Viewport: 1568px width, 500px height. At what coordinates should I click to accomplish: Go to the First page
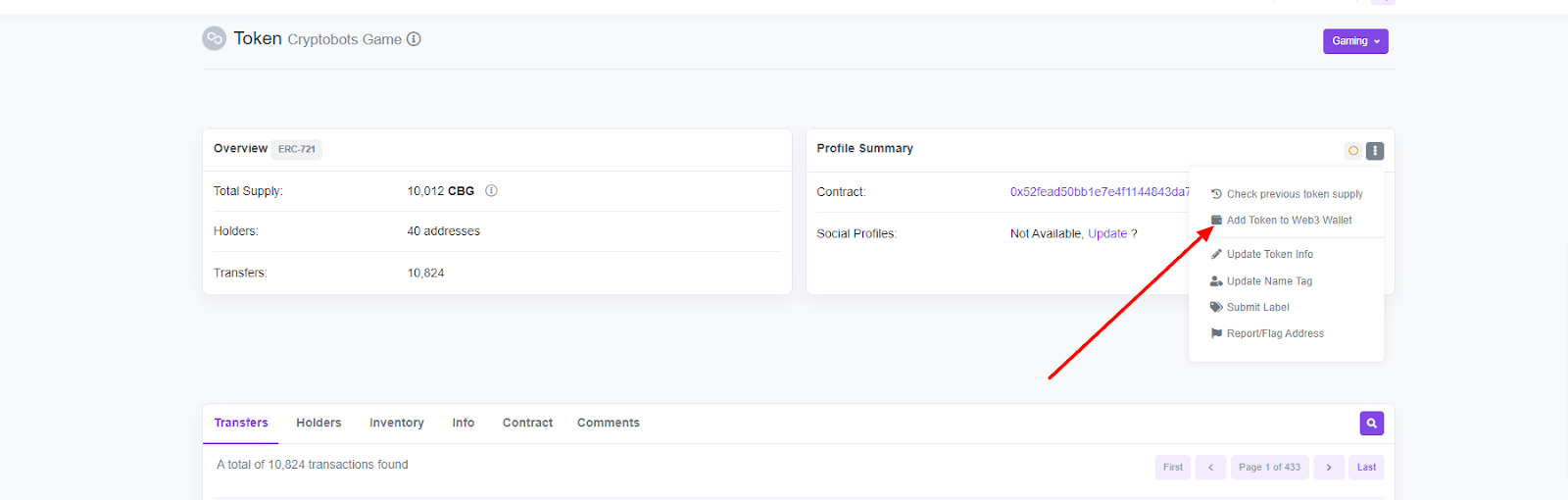(1173, 468)
